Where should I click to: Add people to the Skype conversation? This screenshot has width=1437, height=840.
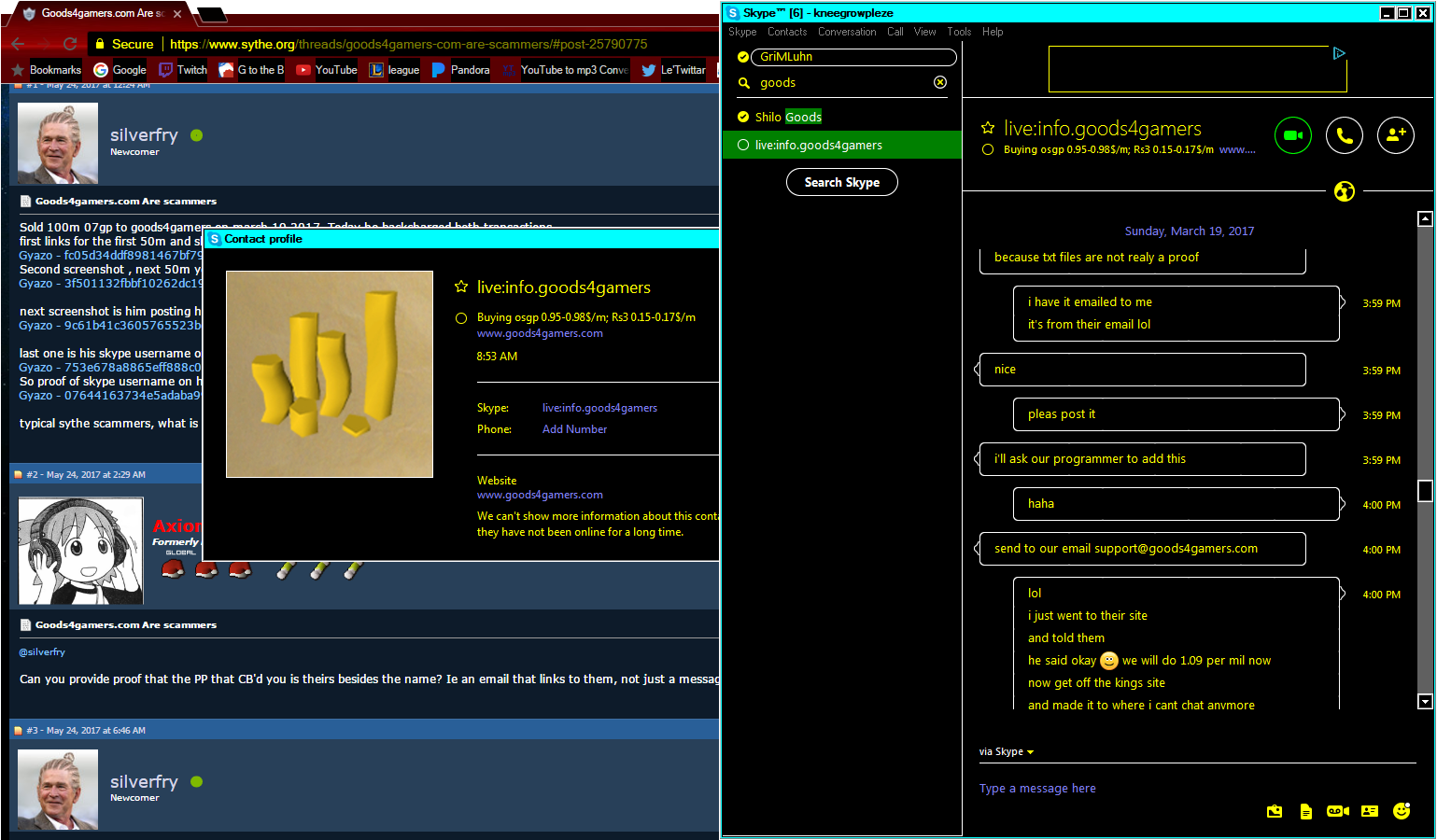point(1396,135)
